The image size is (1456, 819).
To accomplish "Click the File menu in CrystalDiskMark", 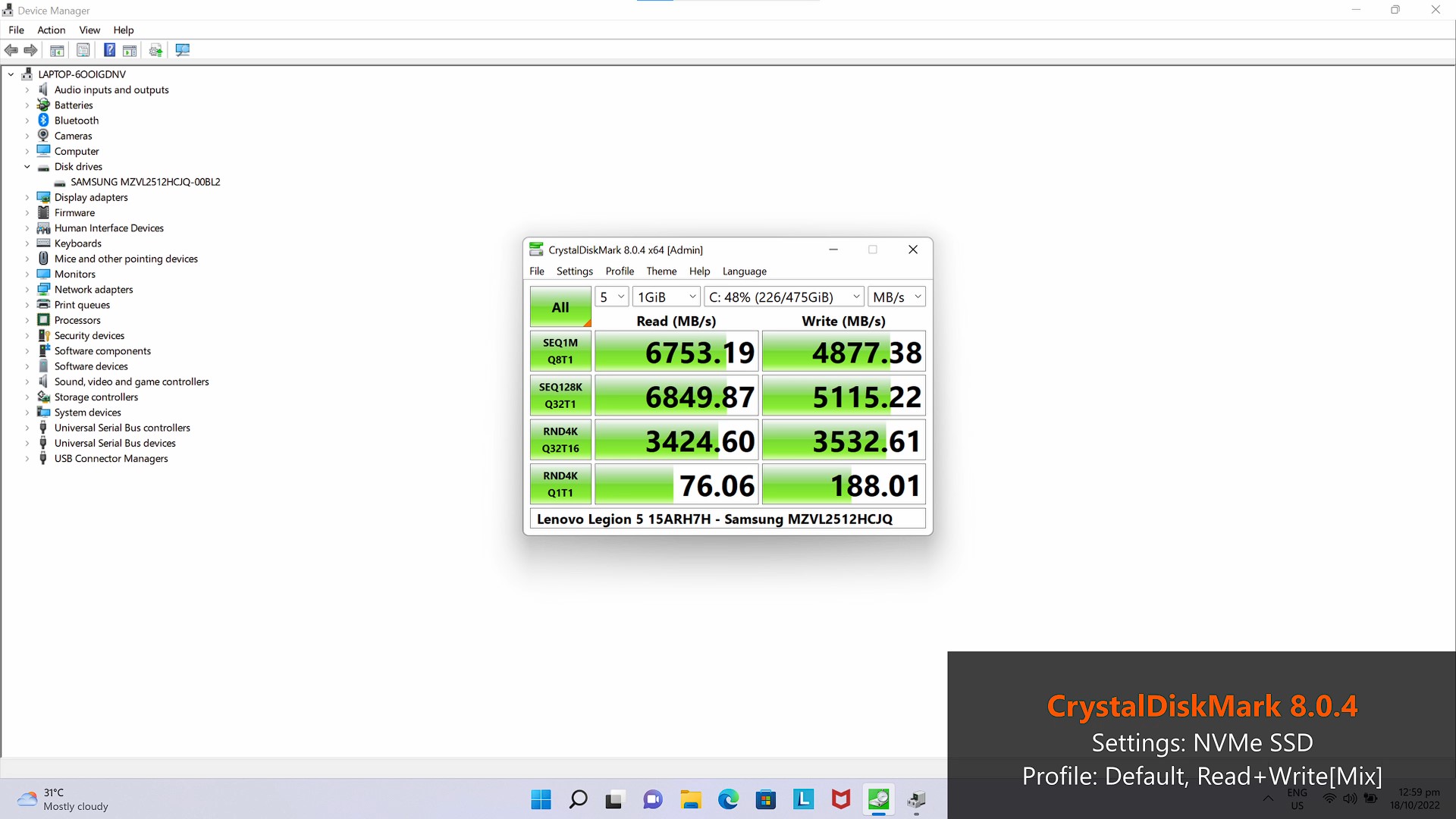I will 536,271.
